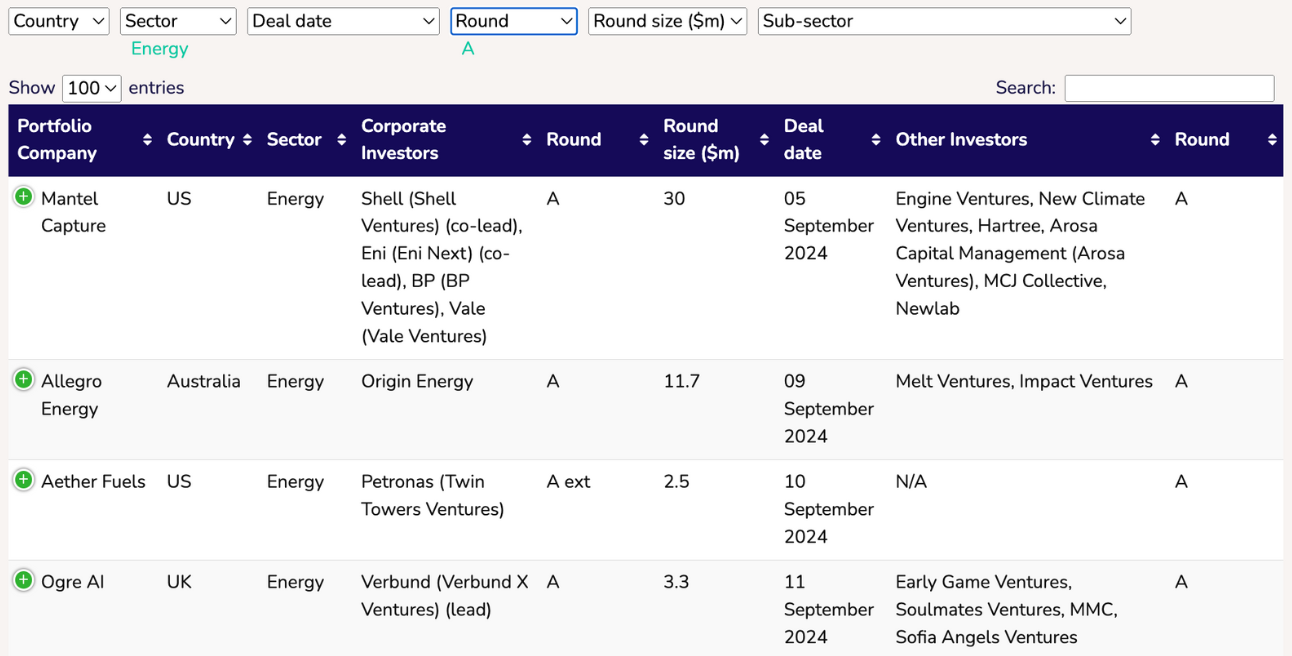Open the Sub-sector filter dropdown
Viewport: 1292px width, 656px height.
click(944, 21)
